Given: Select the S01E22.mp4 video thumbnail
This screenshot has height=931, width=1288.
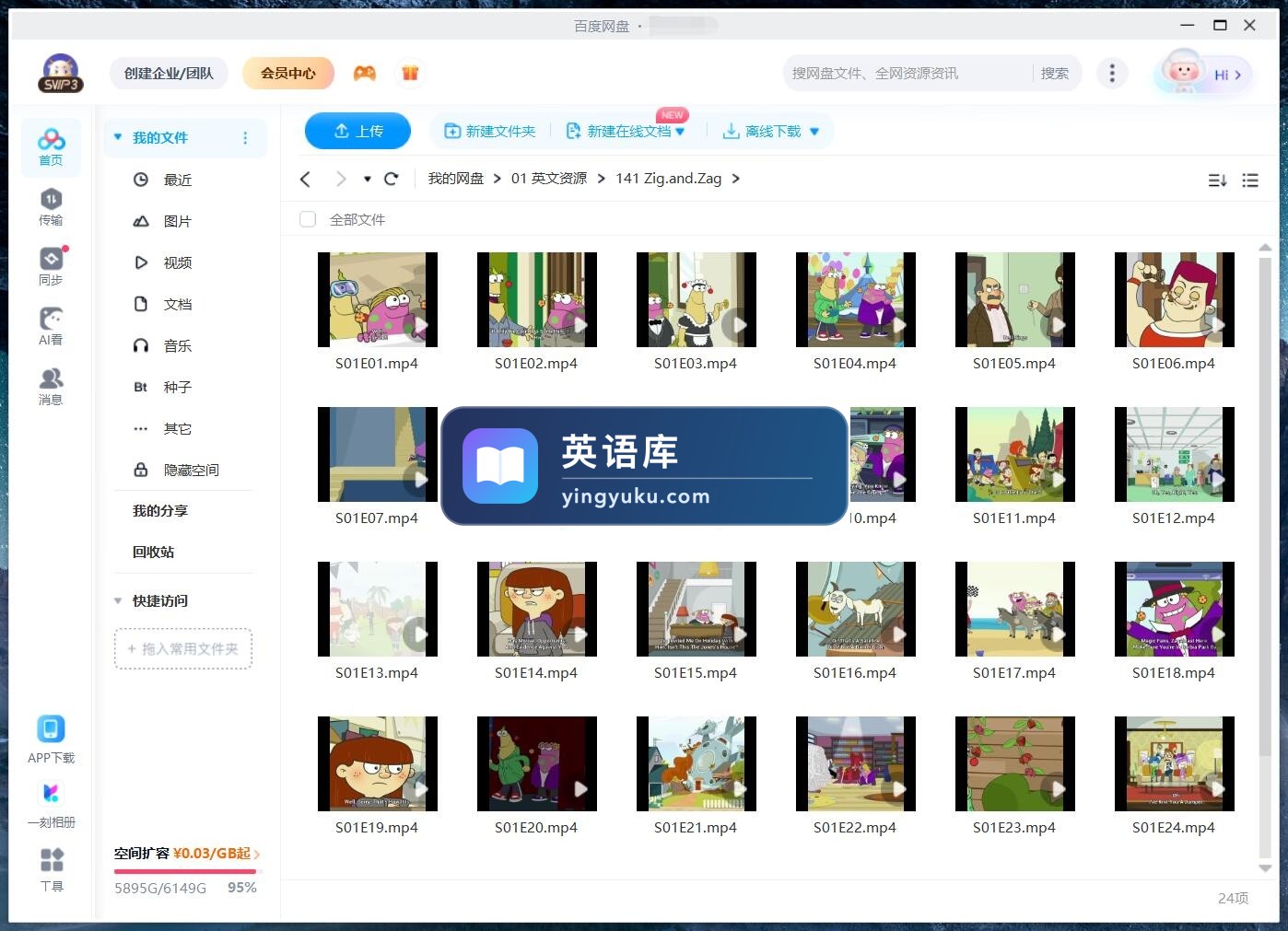Looking at the screenshot, I should pos(855,763).
